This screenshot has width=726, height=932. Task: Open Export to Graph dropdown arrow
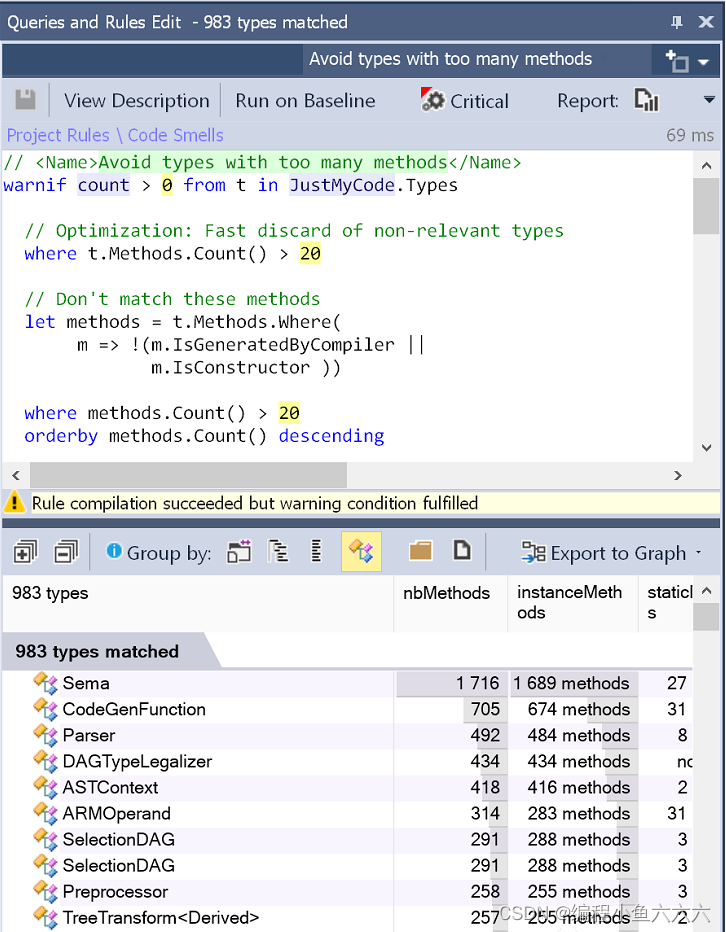699,553
